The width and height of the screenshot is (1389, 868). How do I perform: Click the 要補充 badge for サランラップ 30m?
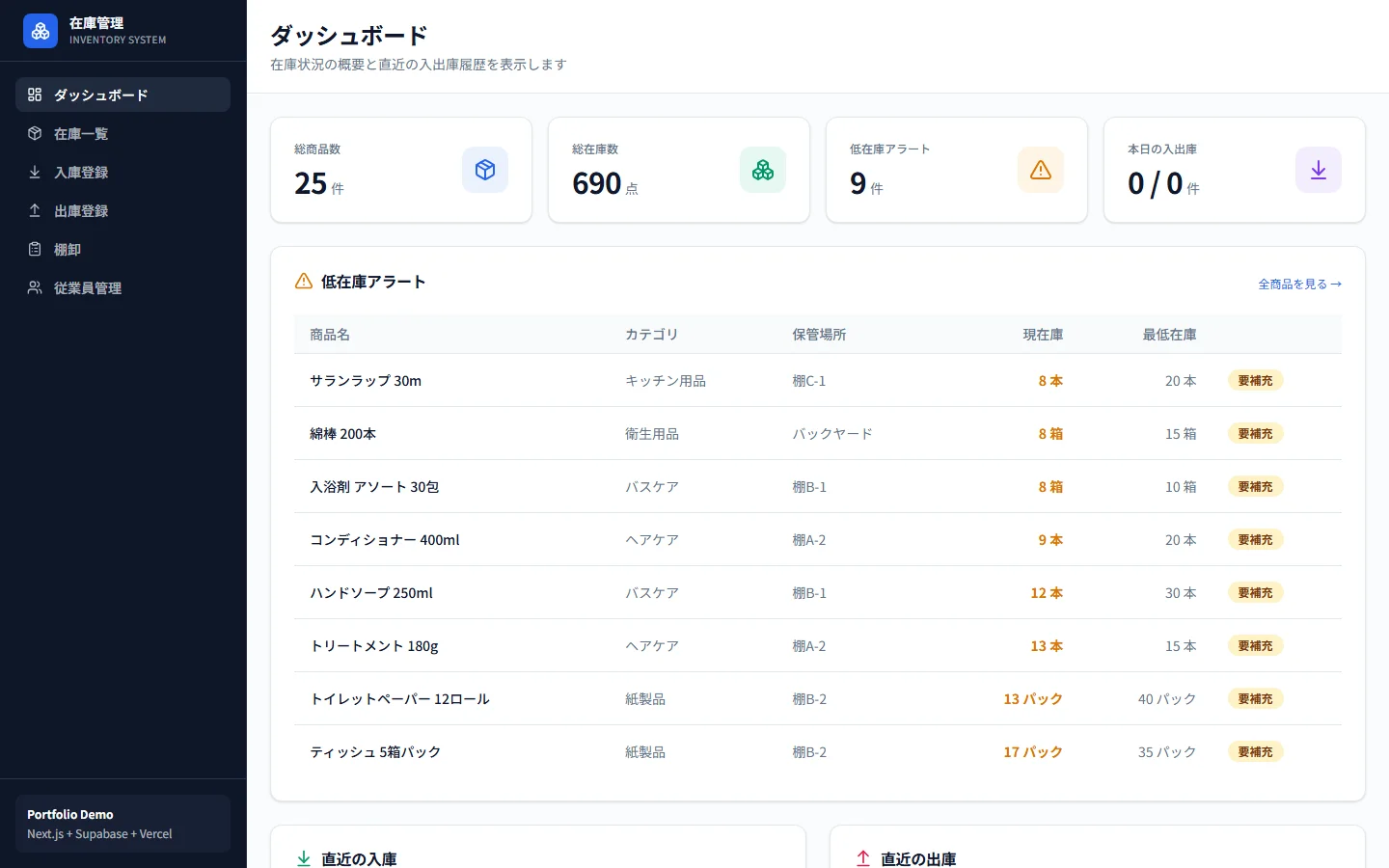pos(1255,380)
